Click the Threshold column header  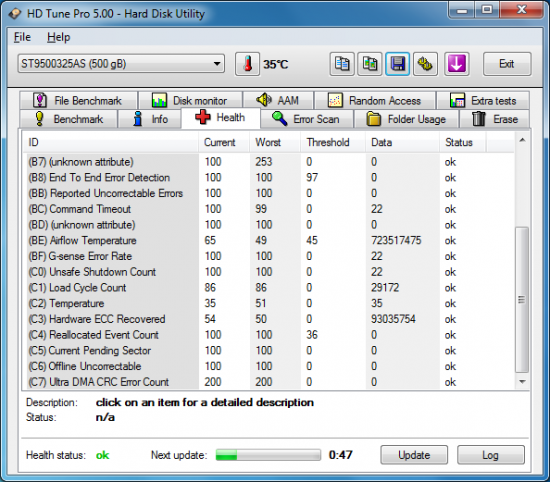pos(333,142)
